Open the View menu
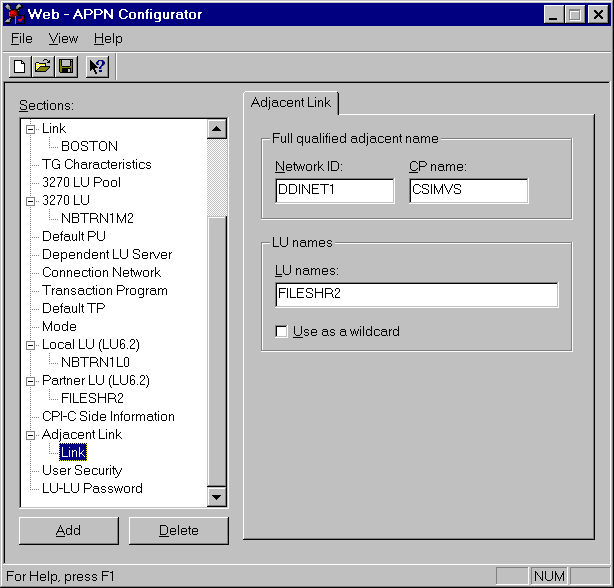 pos(63,39)
